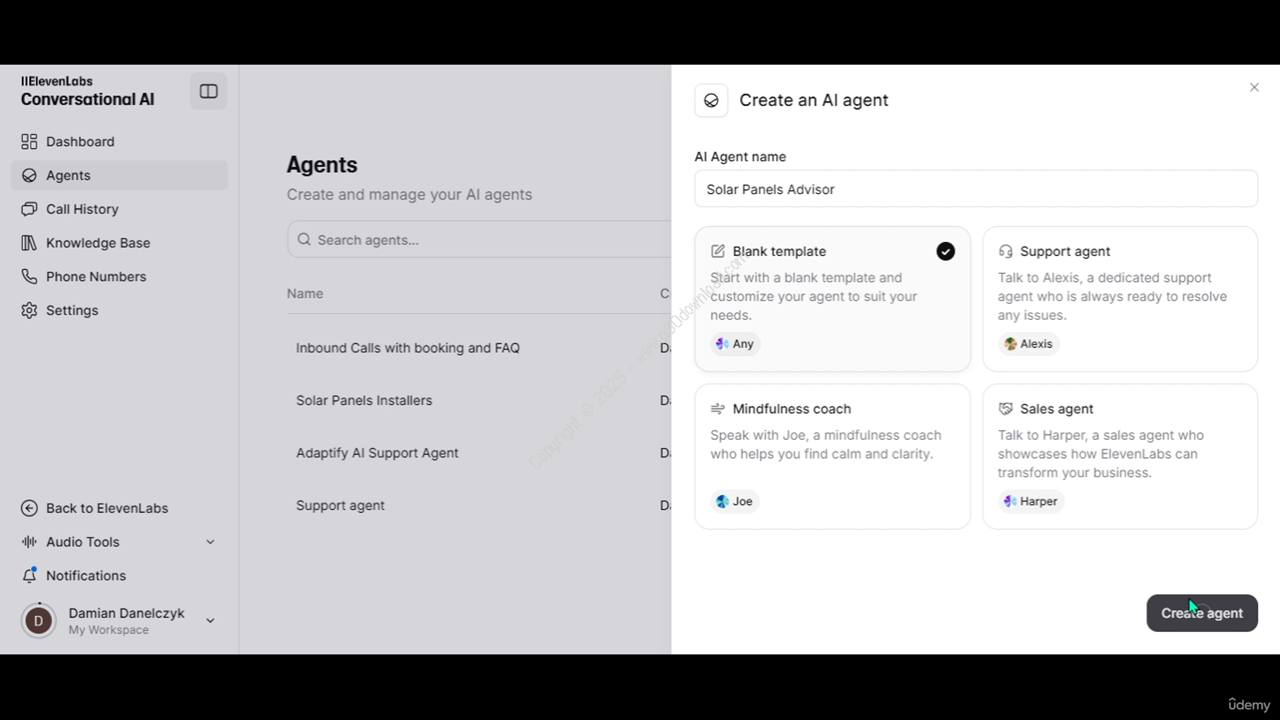Click the Support agent headset icon

click(1006, 252)
